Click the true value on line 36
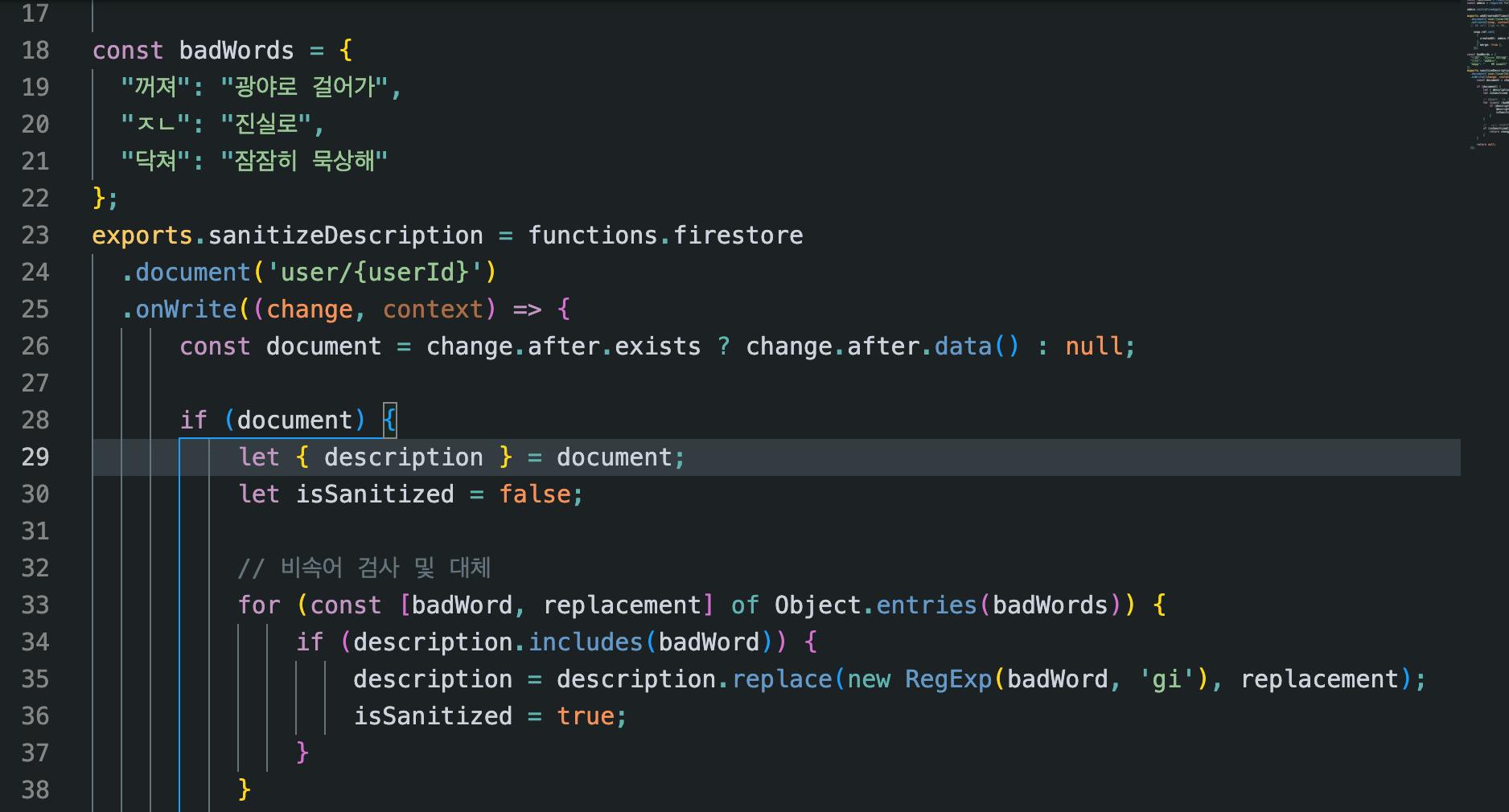The height and width of the screenshot is (812, 1509). click(x=586, y=716)
